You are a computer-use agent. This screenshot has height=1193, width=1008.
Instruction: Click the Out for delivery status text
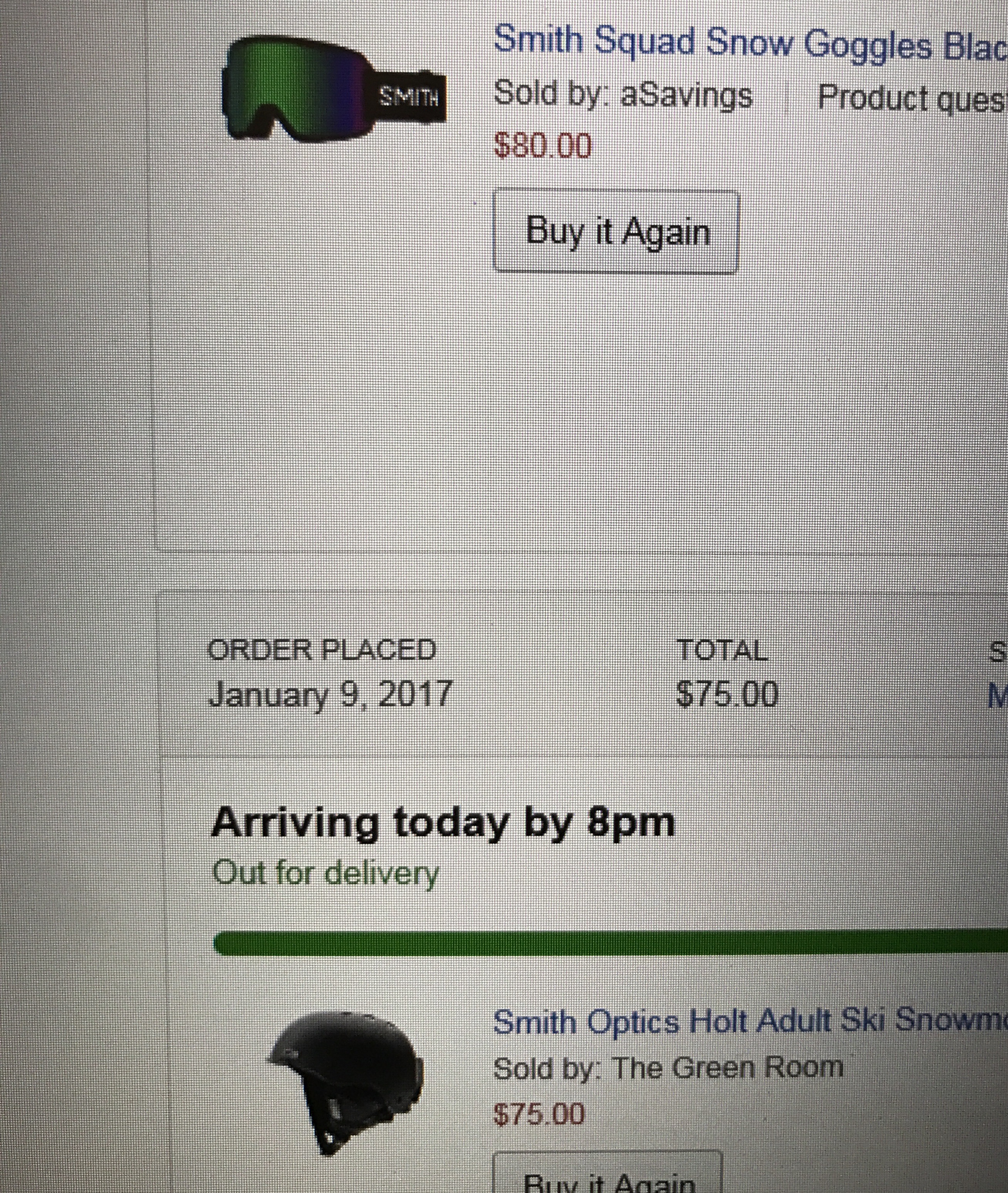[326, 873]
